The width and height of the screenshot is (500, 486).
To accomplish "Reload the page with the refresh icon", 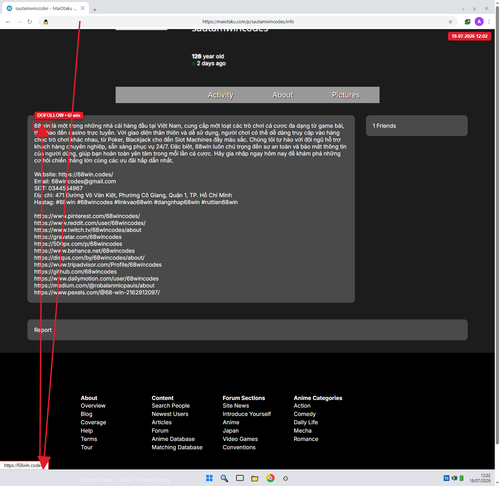I will pyautogui.click(x=30, y=22).
